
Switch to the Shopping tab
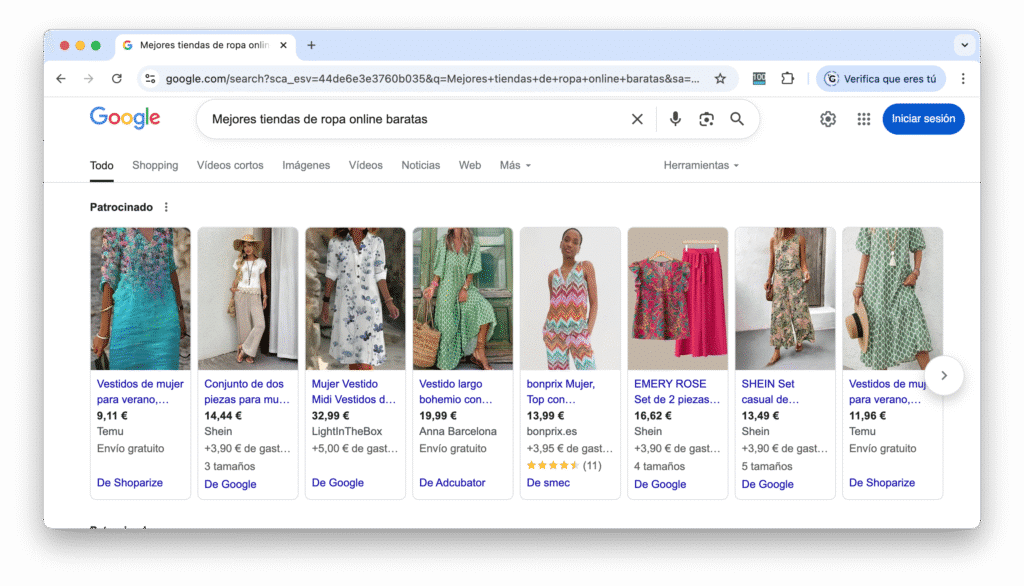pos(155,165)
